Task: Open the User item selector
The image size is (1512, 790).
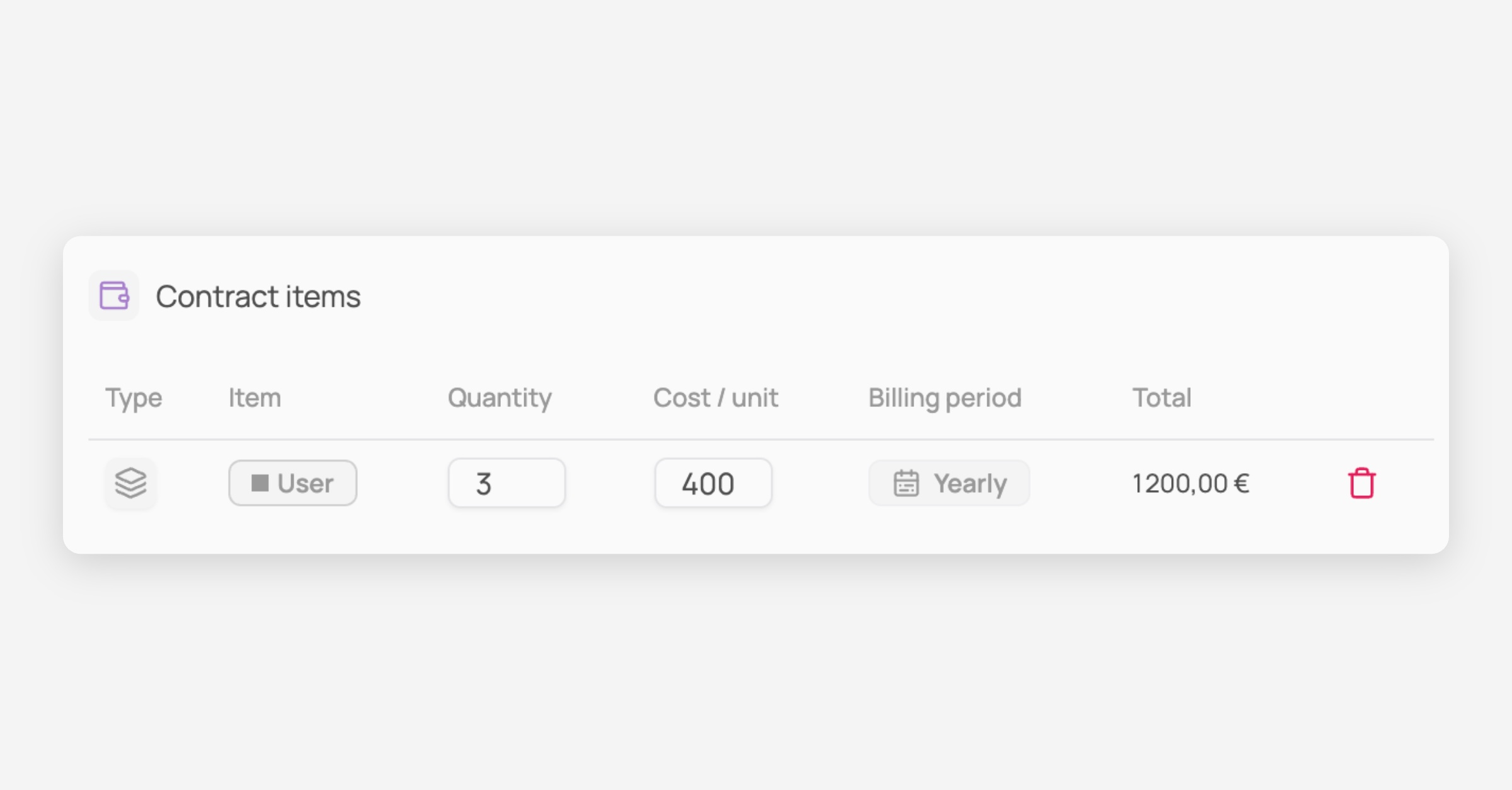Action: point(293,483)
